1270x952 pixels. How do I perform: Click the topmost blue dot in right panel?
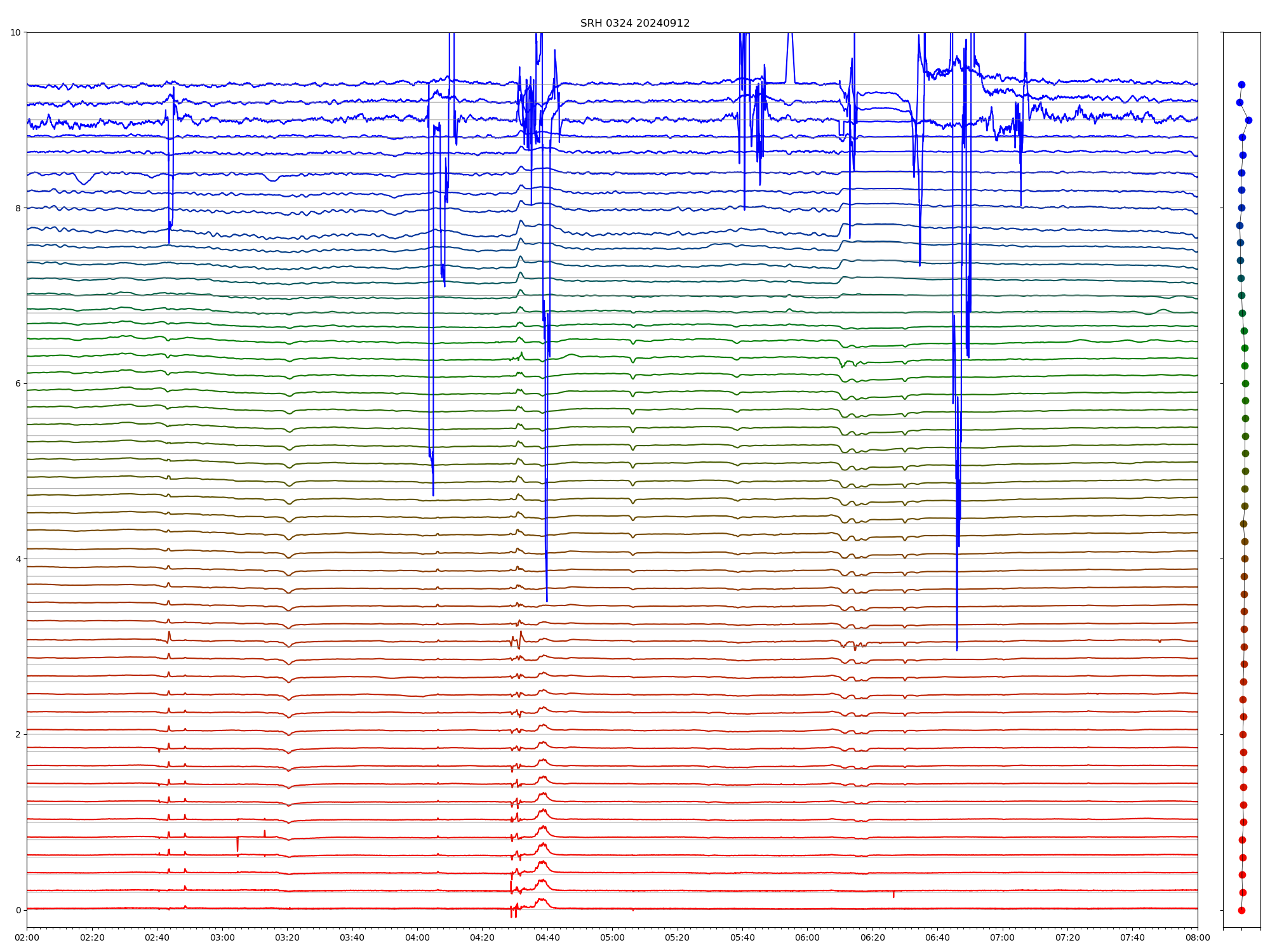[x=1241, y=84]
